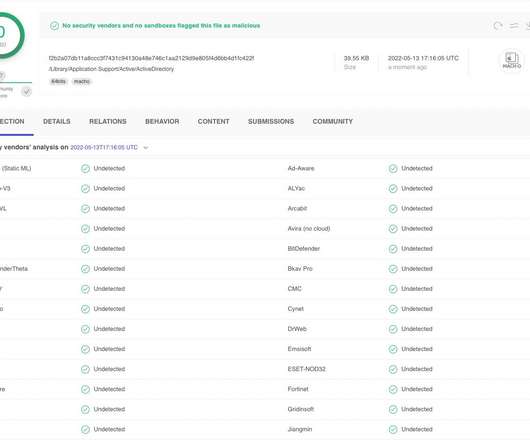Click the Undetected text beside Fortinet
This screenshot has width=530, height=442.
pyautogui.click(x=417, y=389)
